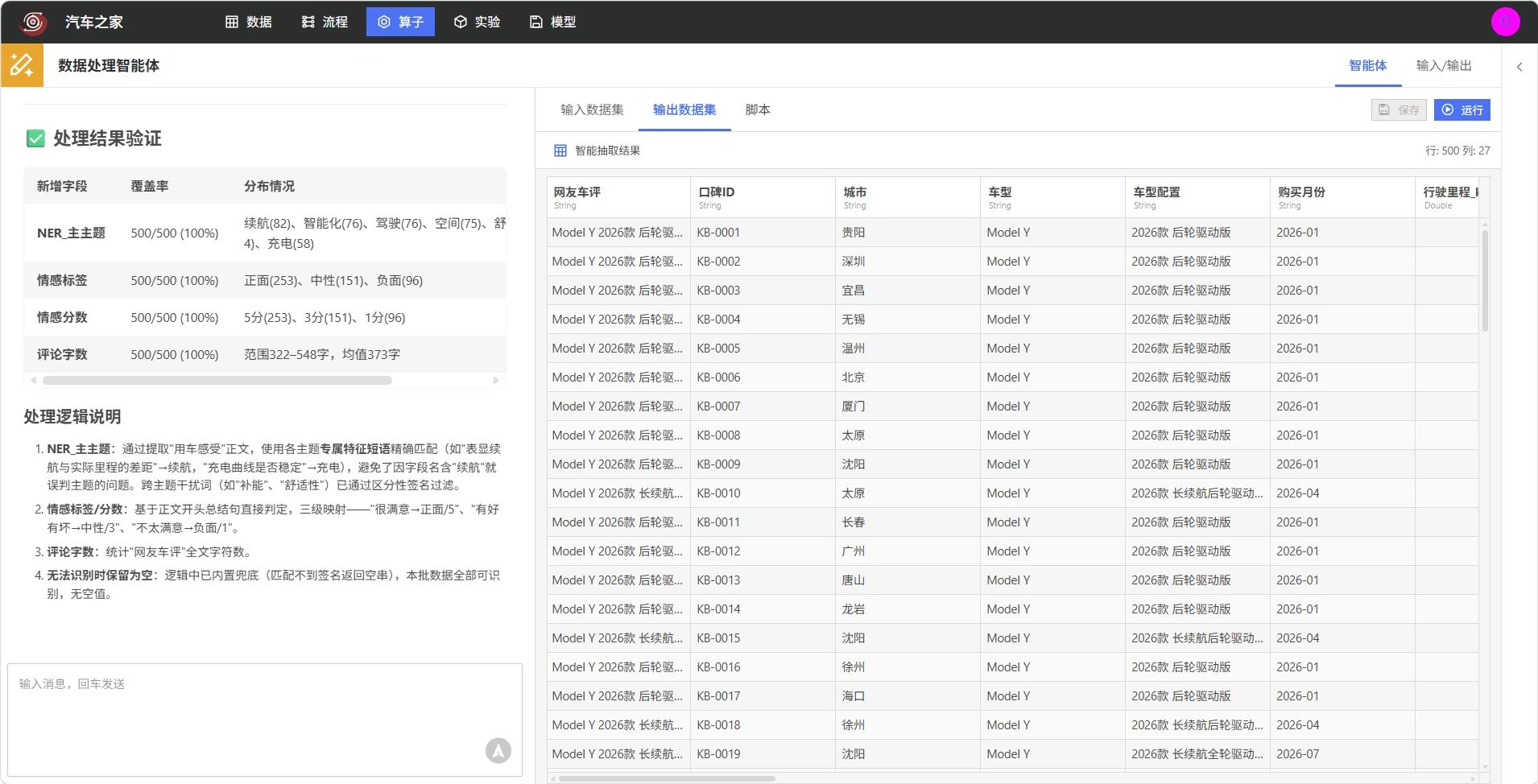This screenshot has height=784, width=1538.
Task: Click the 数据处理智能体 title
Action: coord(109,66)
